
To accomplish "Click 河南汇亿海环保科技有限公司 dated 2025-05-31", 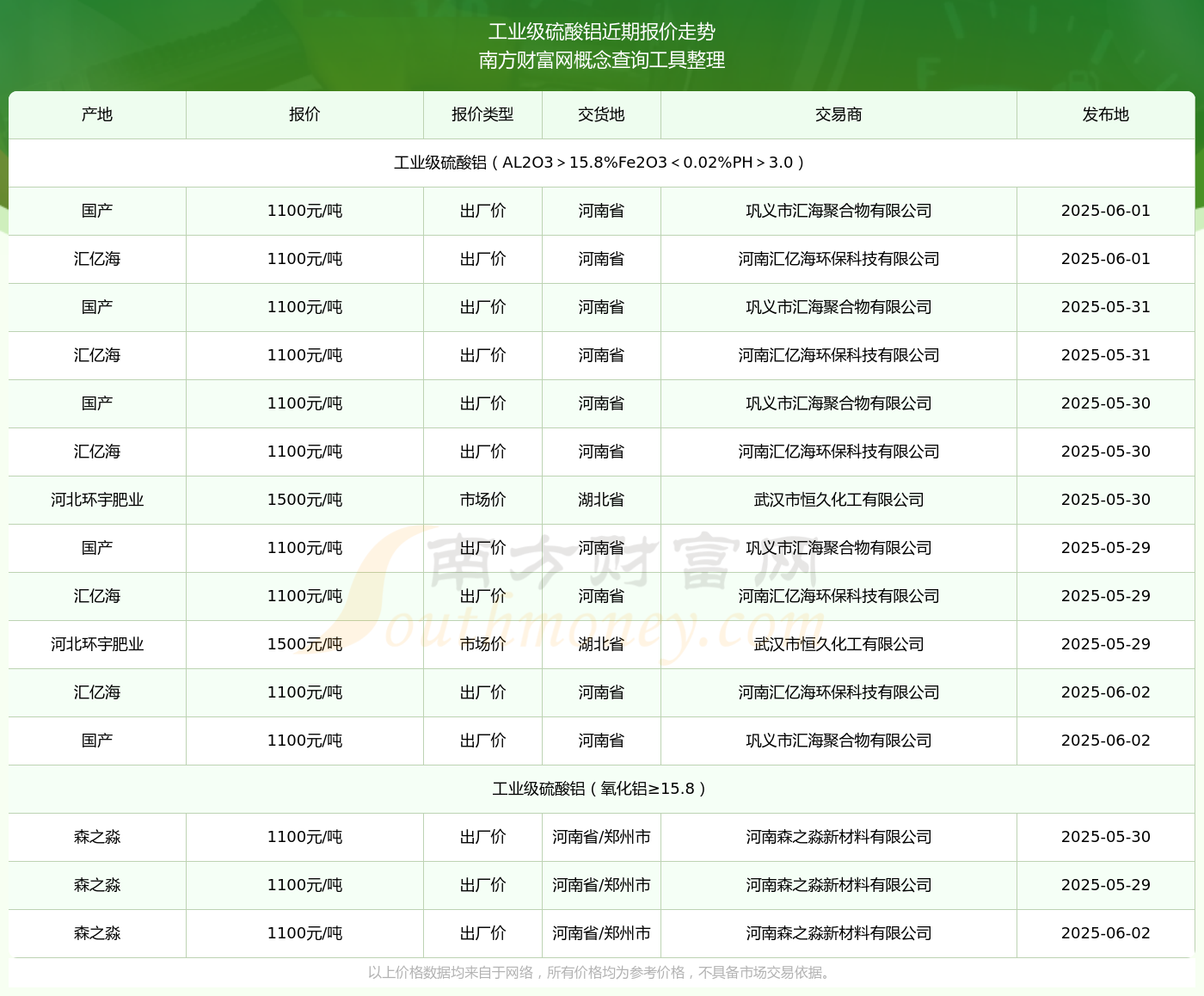I will coord(838,355).
